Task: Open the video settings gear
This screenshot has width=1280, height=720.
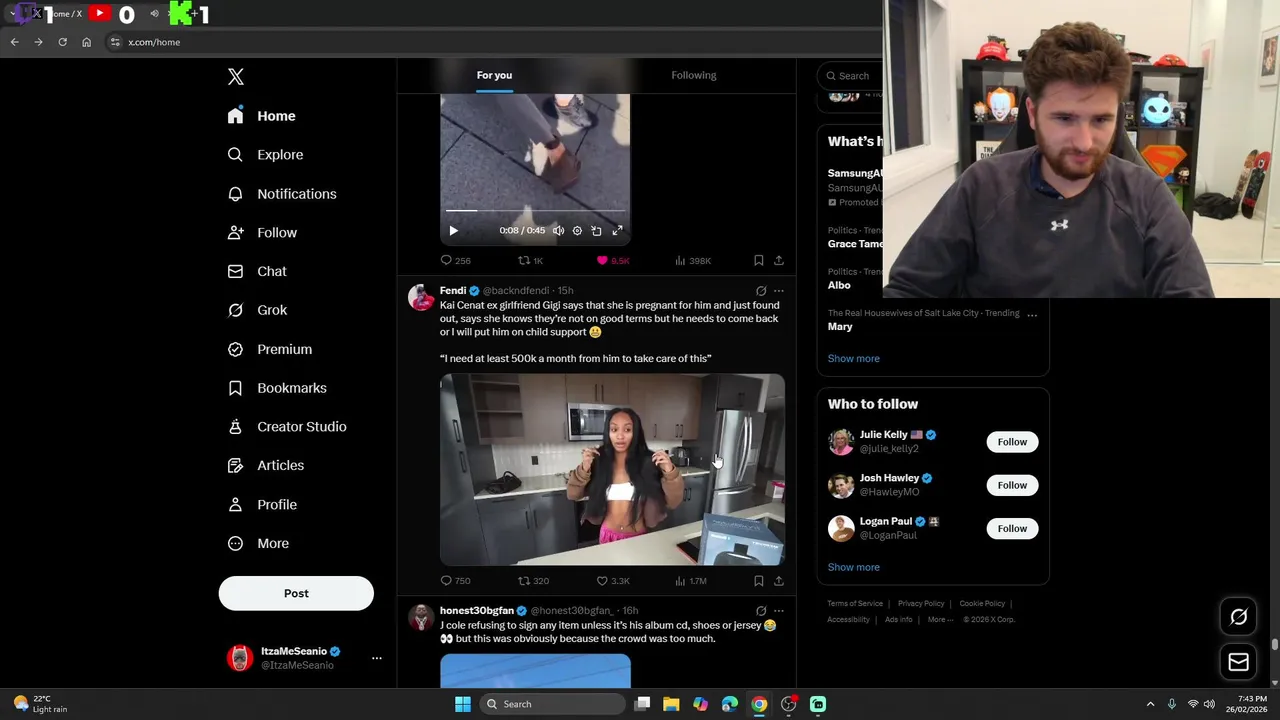Action: pyautogui.click(x=577, y=231)
